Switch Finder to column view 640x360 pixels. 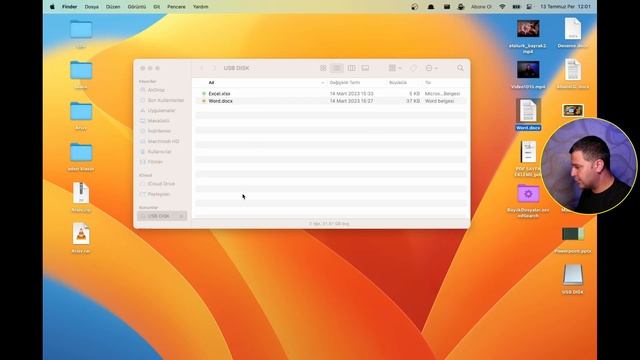point(351,68)
